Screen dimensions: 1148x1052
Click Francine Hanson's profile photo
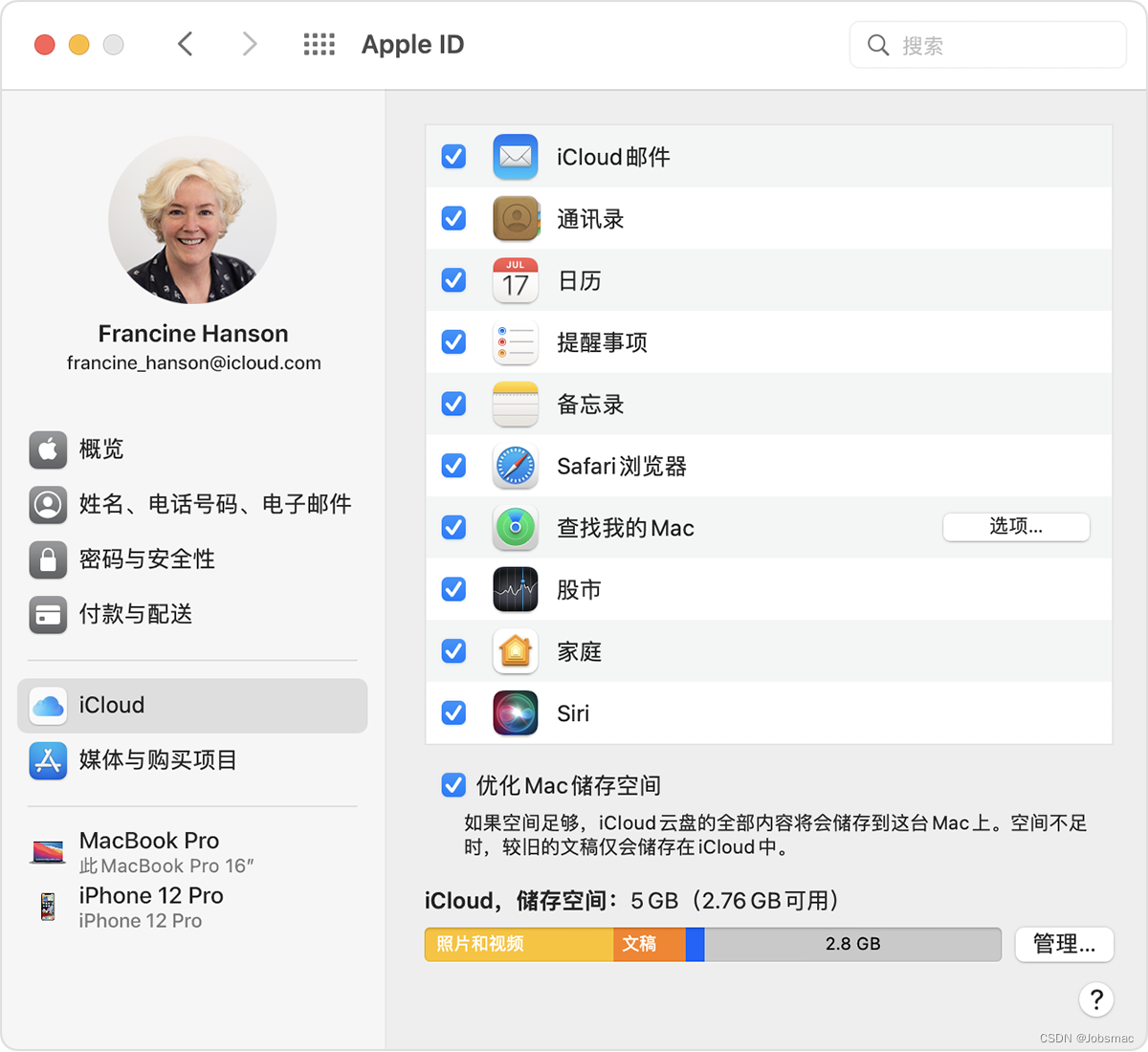point(193,220)
